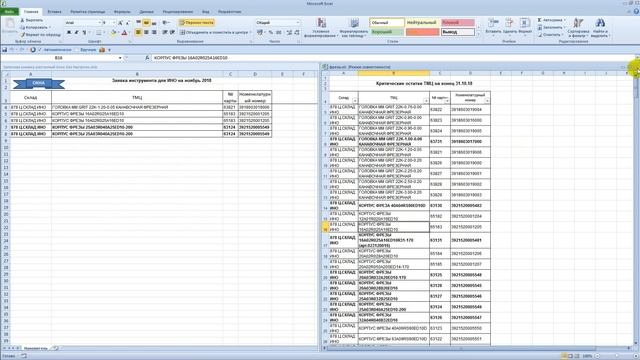The height and width of the screenshot is (360, 640).
Task: Switch to the Вставка ribbon tab
Action: (55, 12)
